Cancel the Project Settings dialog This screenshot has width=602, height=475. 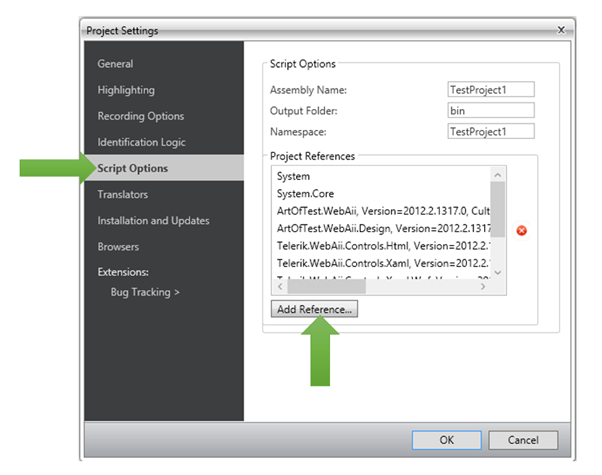(523, 440)
